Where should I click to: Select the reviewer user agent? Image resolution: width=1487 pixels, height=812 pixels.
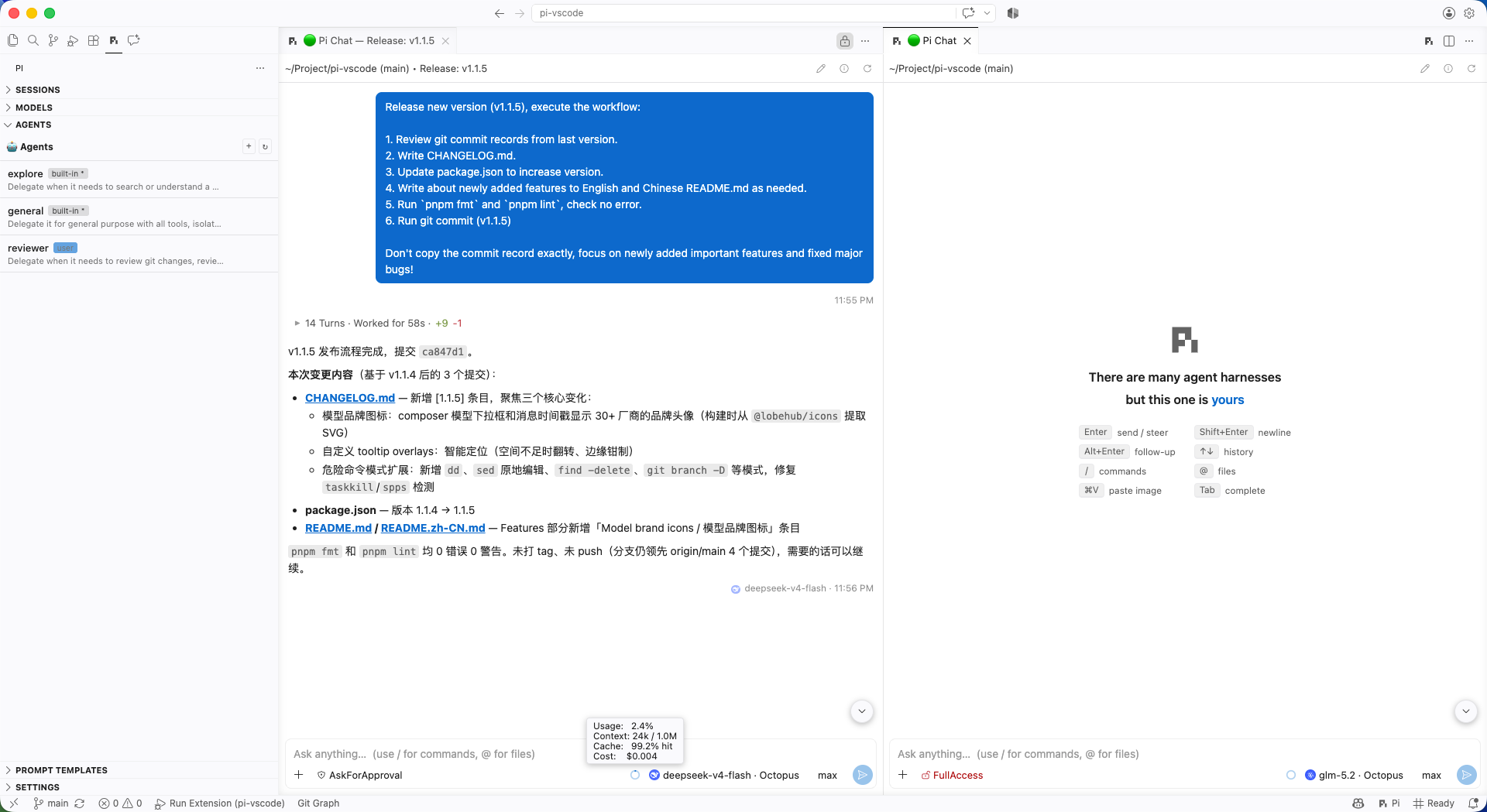[139, 254]
